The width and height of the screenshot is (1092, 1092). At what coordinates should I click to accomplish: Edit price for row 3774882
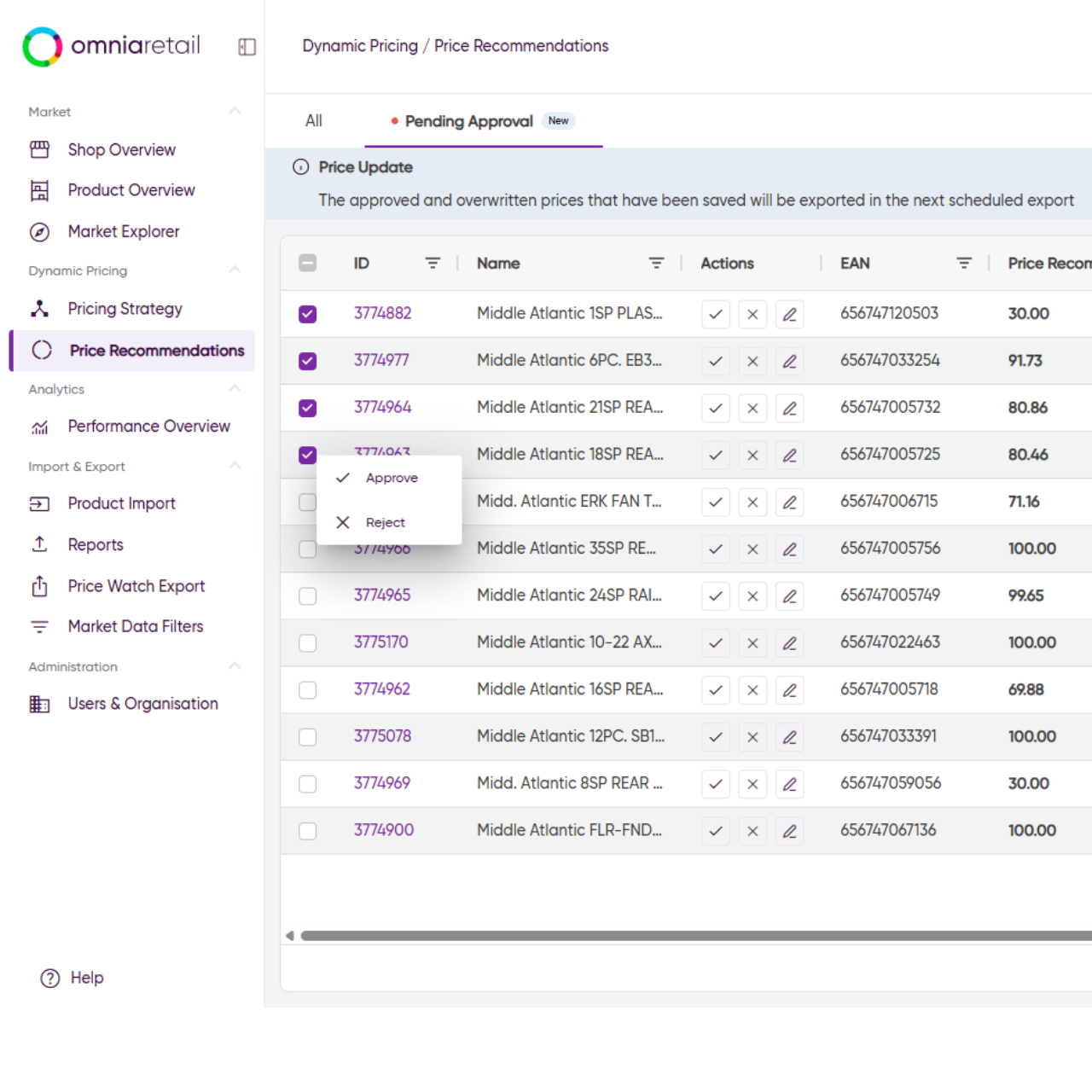pyautogui.click(x=790, y=314)
